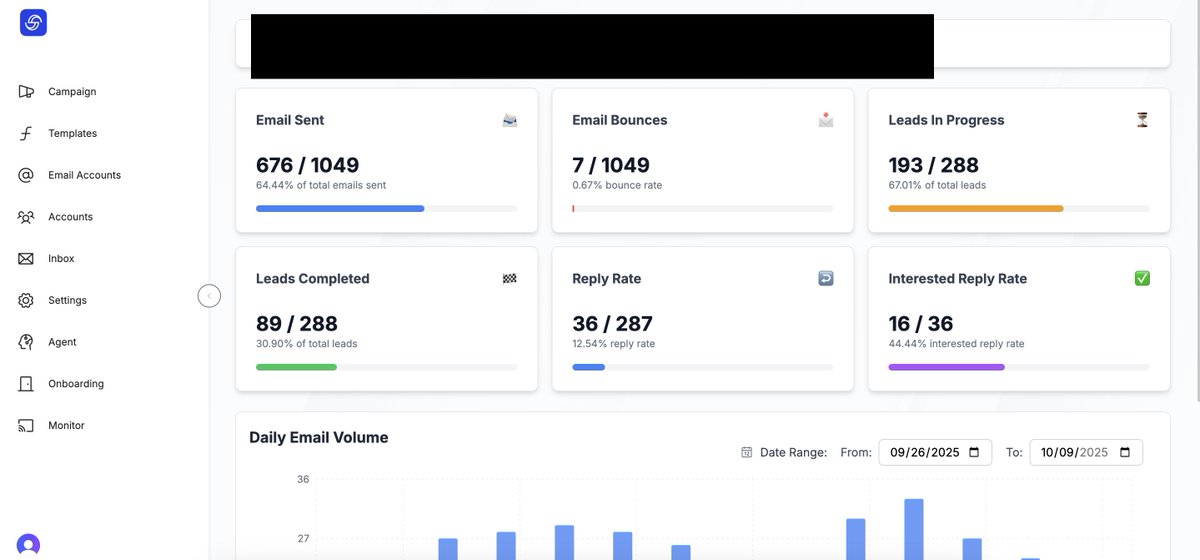1200x560 pixels.
Task: Click the Accounts people icon
Action: click(x=27, y=217)
